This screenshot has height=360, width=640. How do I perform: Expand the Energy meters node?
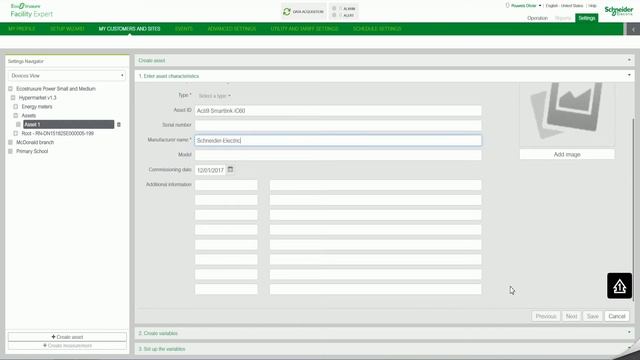(16, 107)
